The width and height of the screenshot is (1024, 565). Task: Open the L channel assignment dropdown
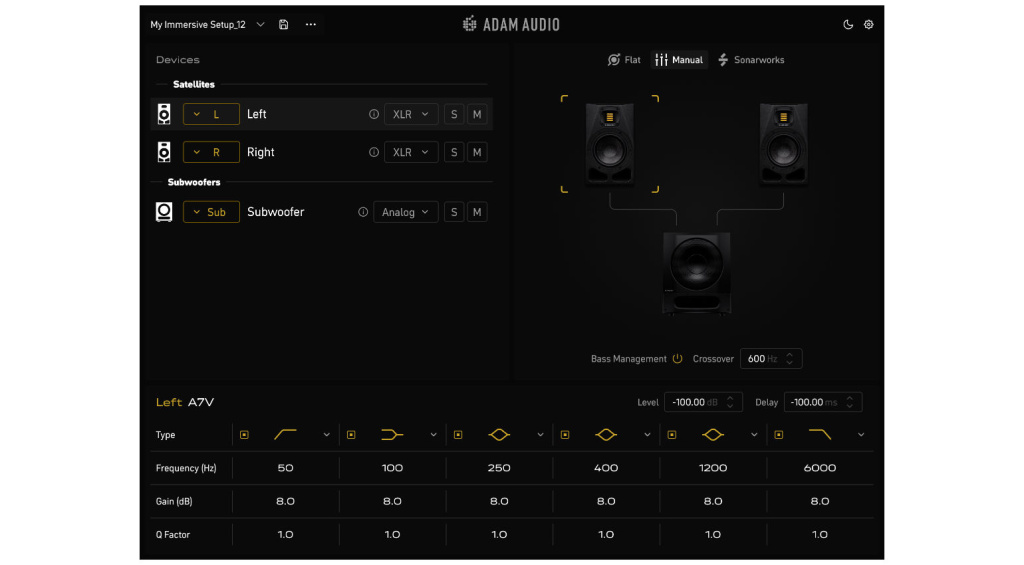(x=211, y=114)
